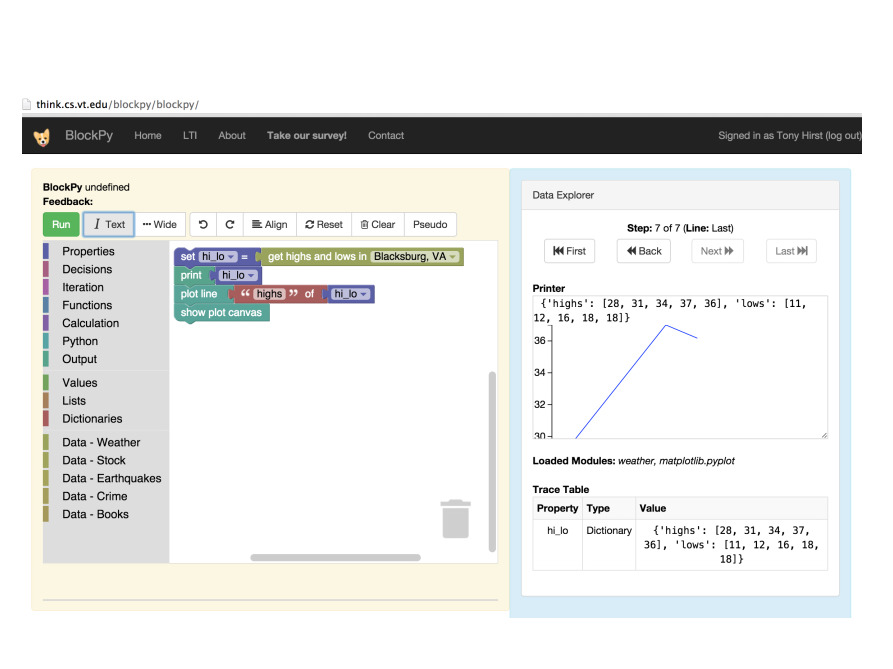The width and height of the screenshot is (893, 669).
Task: Open the Data - Earthquakes category
Action: pos(112,478)
